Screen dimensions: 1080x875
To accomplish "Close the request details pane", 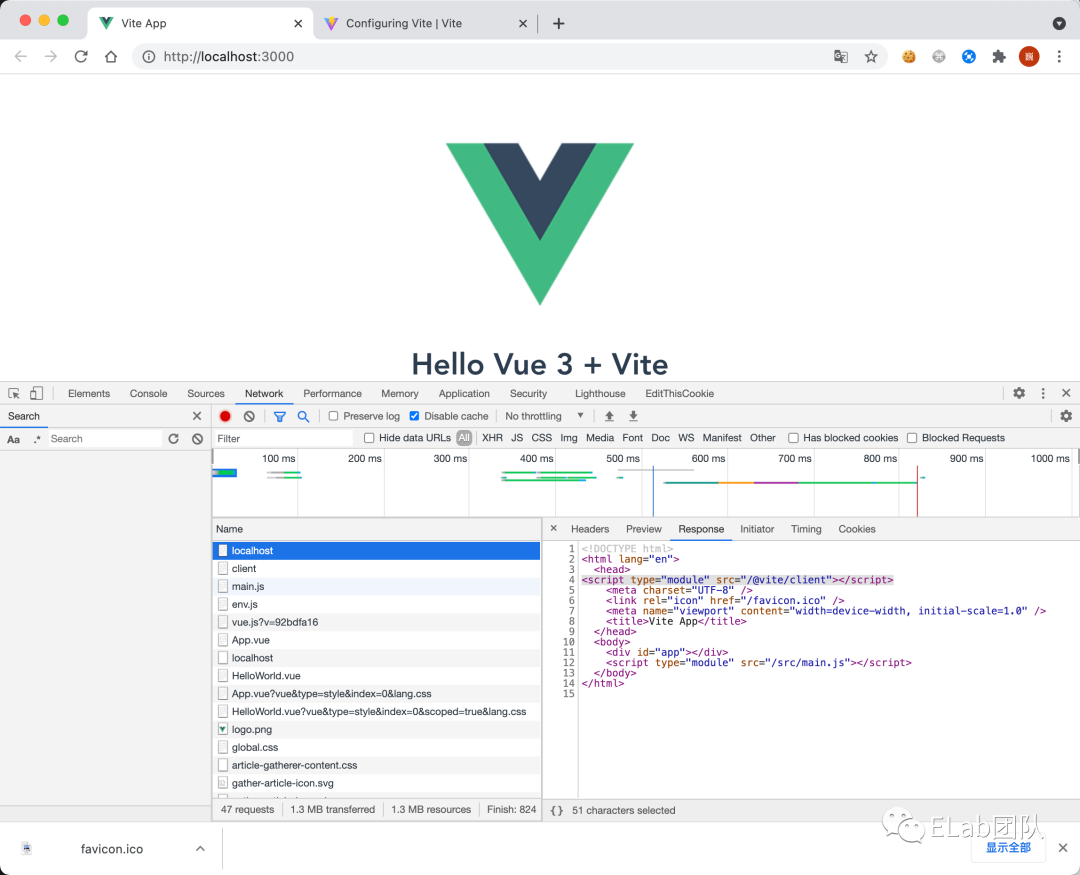I will click(x=554, y=528).
